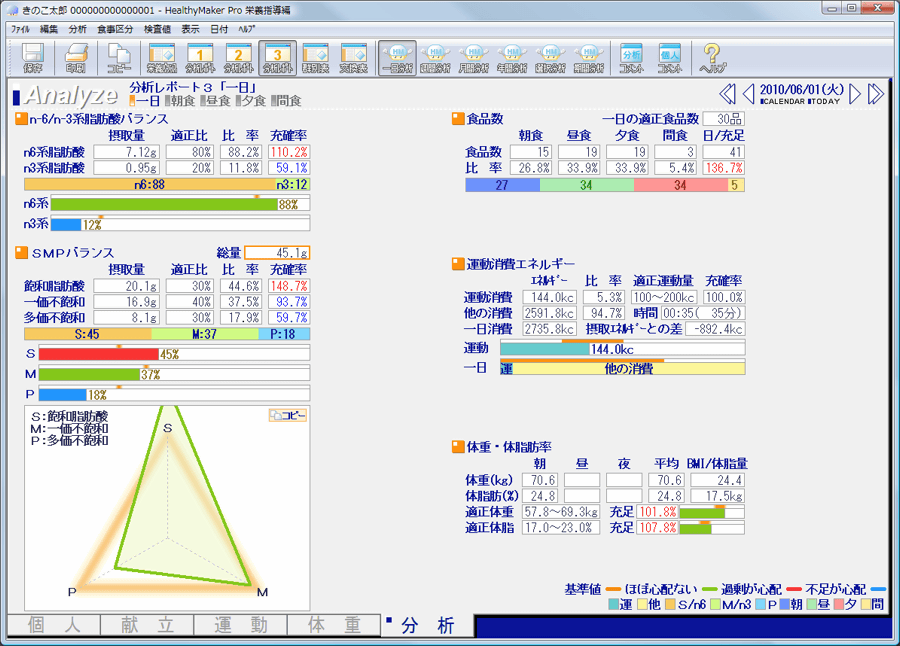Select the 間食 meal filter
Image resolution: width=900 pixels, height=646 pixels.
click(286, 101)
